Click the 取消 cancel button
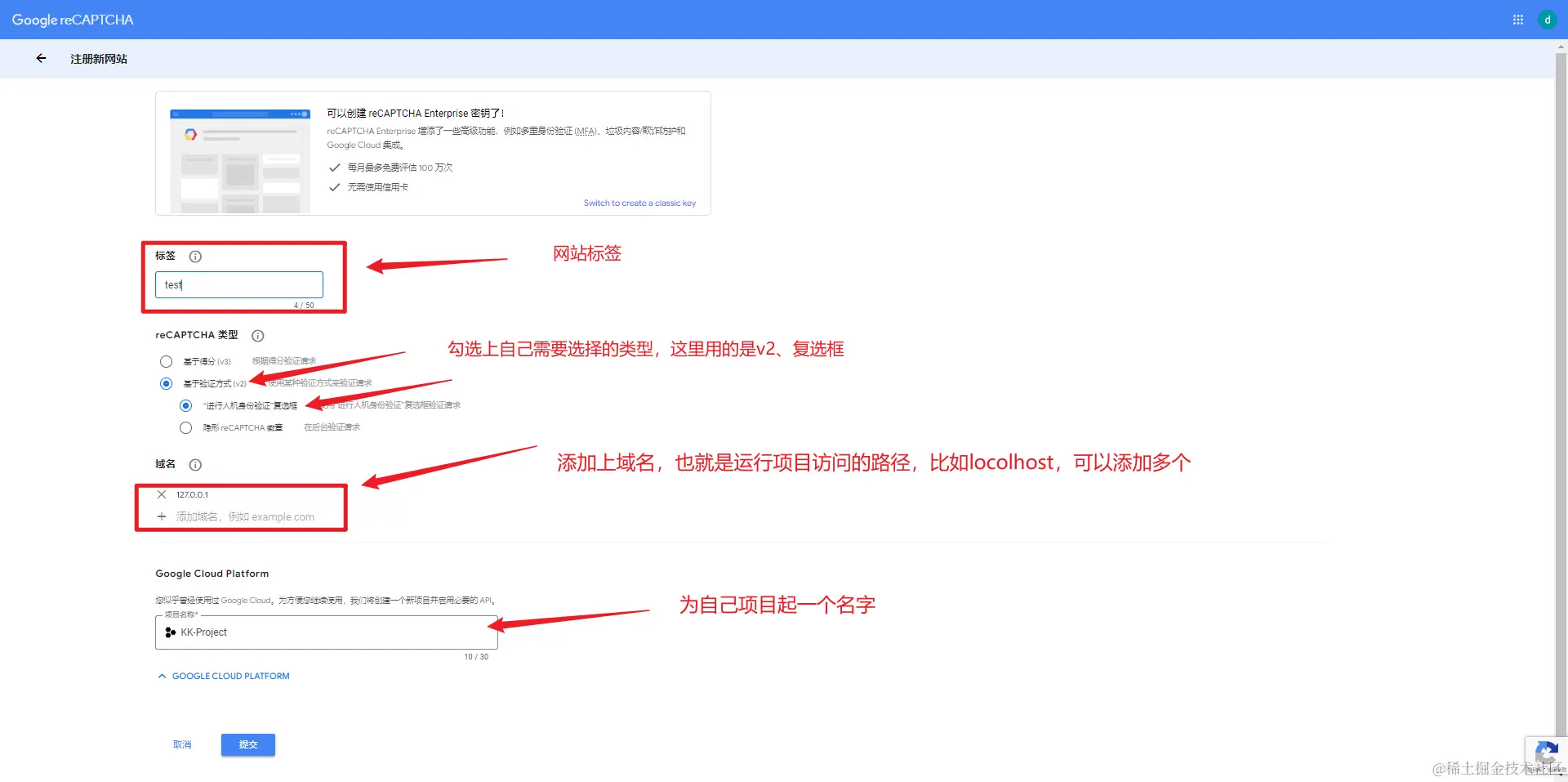This screenshot has width=1568, height=782. 182,744
